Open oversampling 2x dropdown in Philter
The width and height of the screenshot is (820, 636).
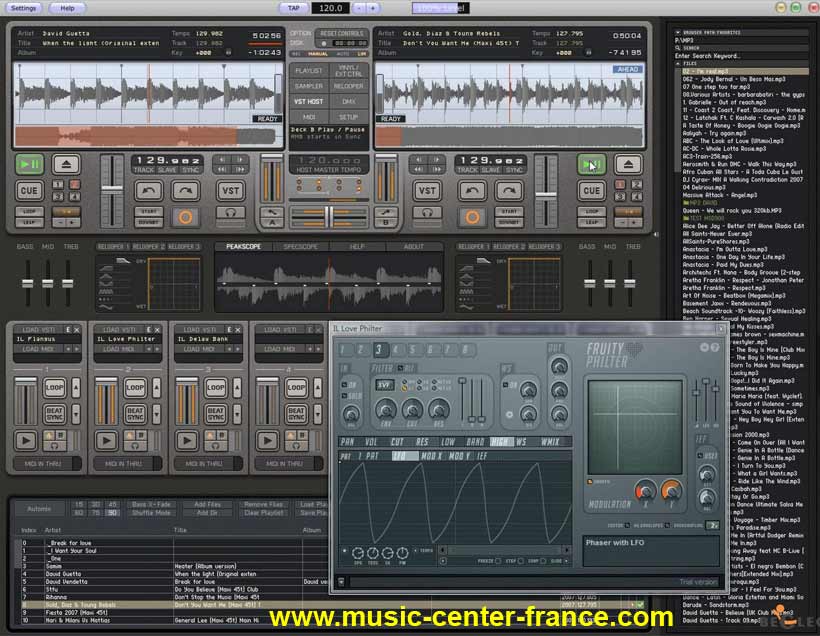[x=713, y=525]
